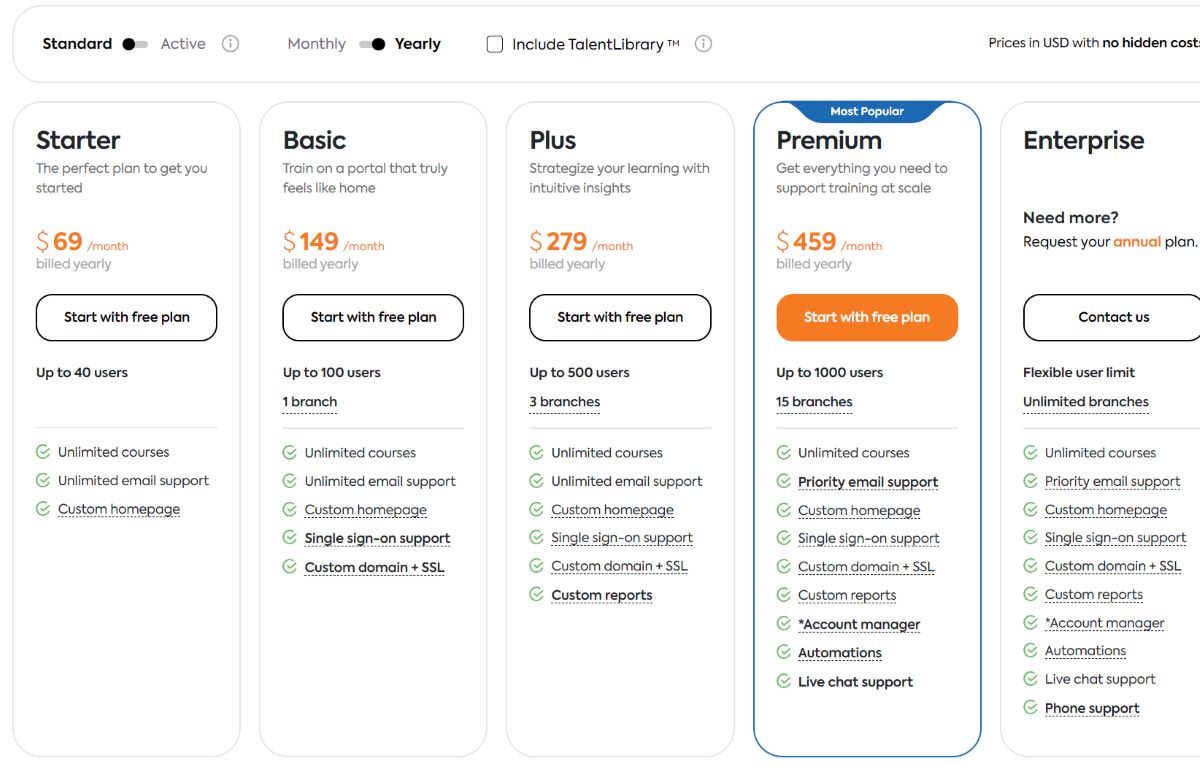This screenshot has height=772, width=1200.
Task: Enable the Include TalentLibrary checkbox
Action: click(x=495, y=44)
